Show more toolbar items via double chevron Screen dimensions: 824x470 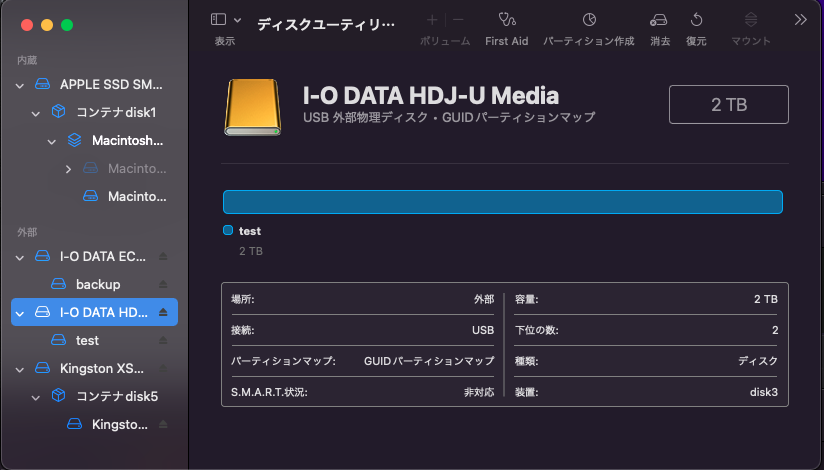(x=800, y=20)
